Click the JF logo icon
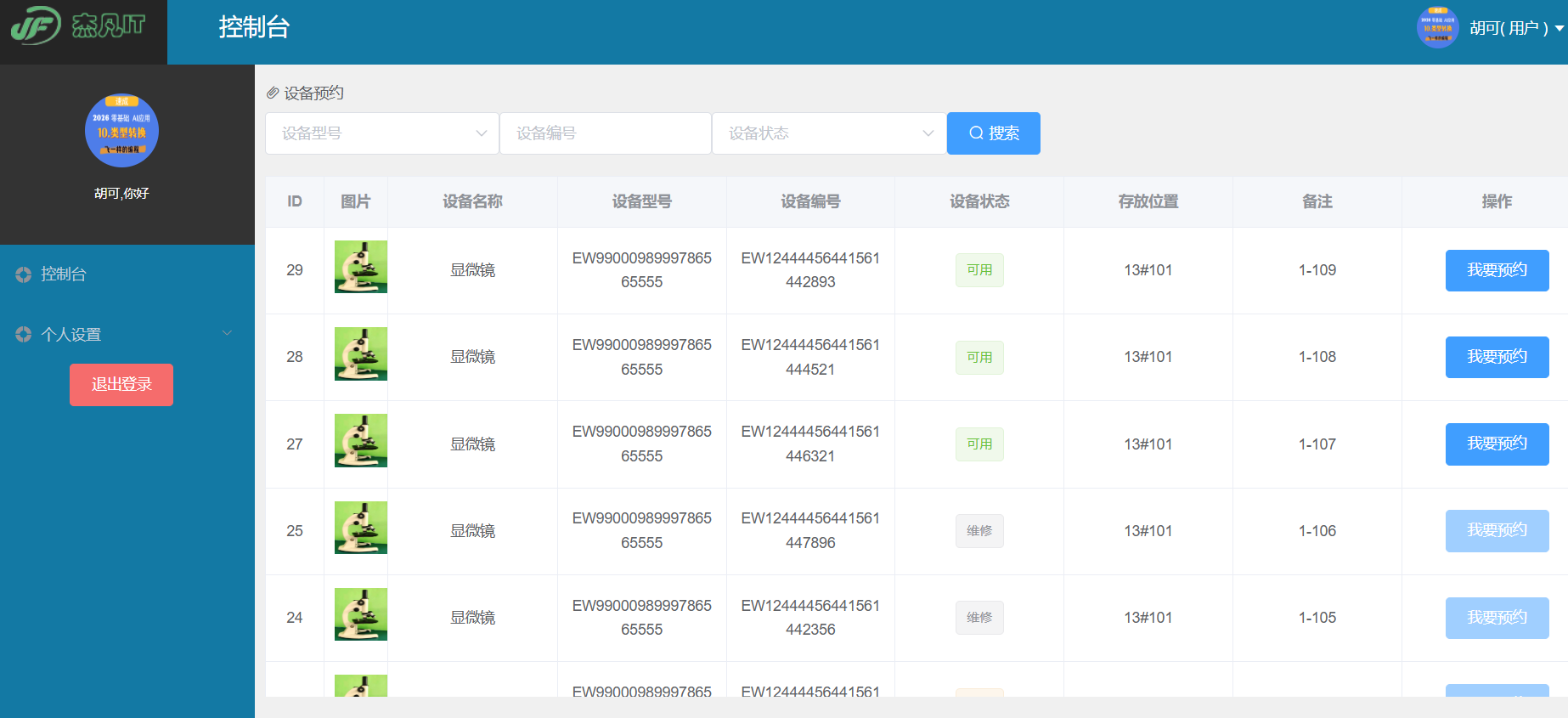Screen dimensions: 1568x718 coord(36,25)
